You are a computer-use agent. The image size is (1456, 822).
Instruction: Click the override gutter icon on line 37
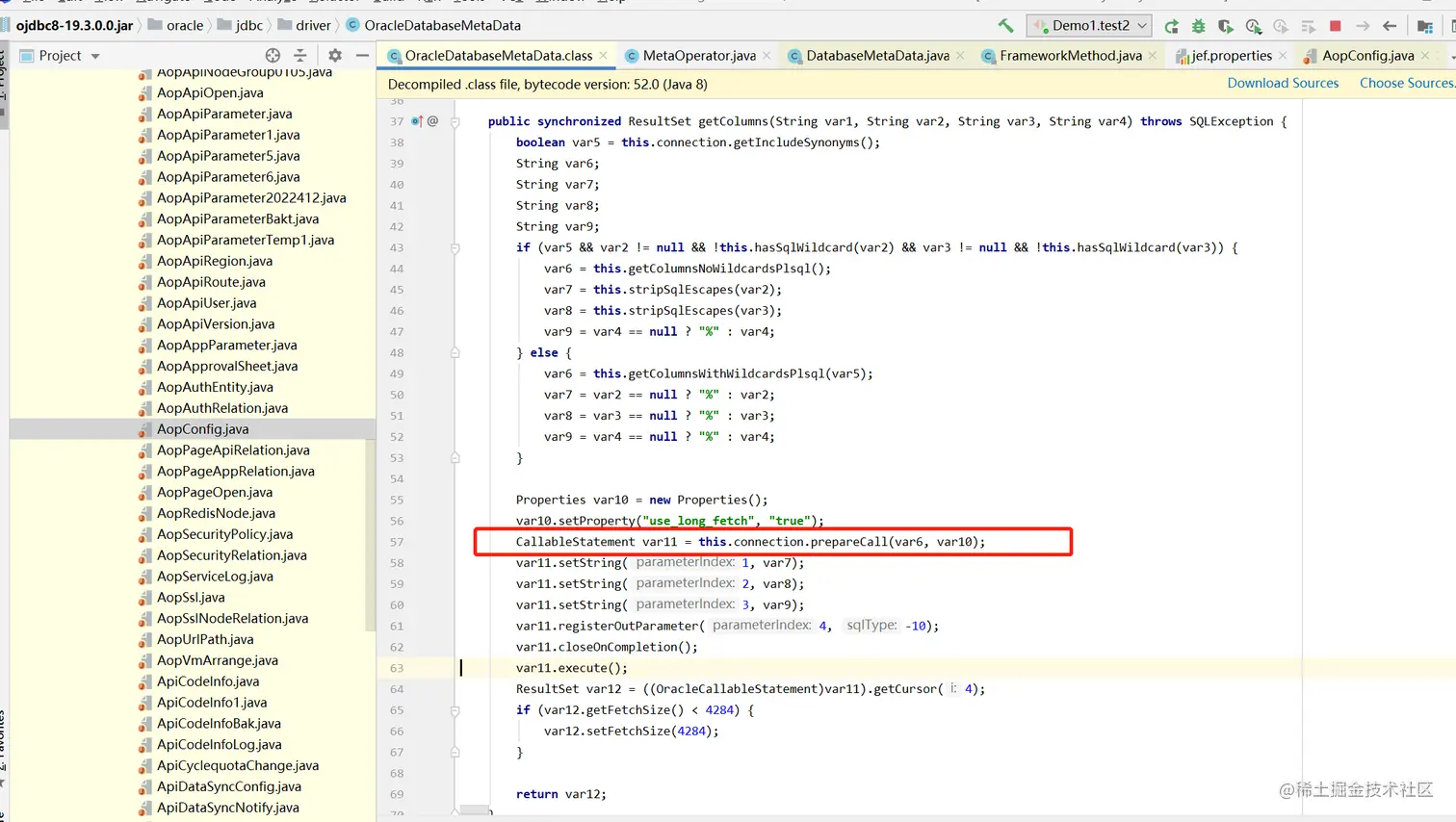coord(417,121)
